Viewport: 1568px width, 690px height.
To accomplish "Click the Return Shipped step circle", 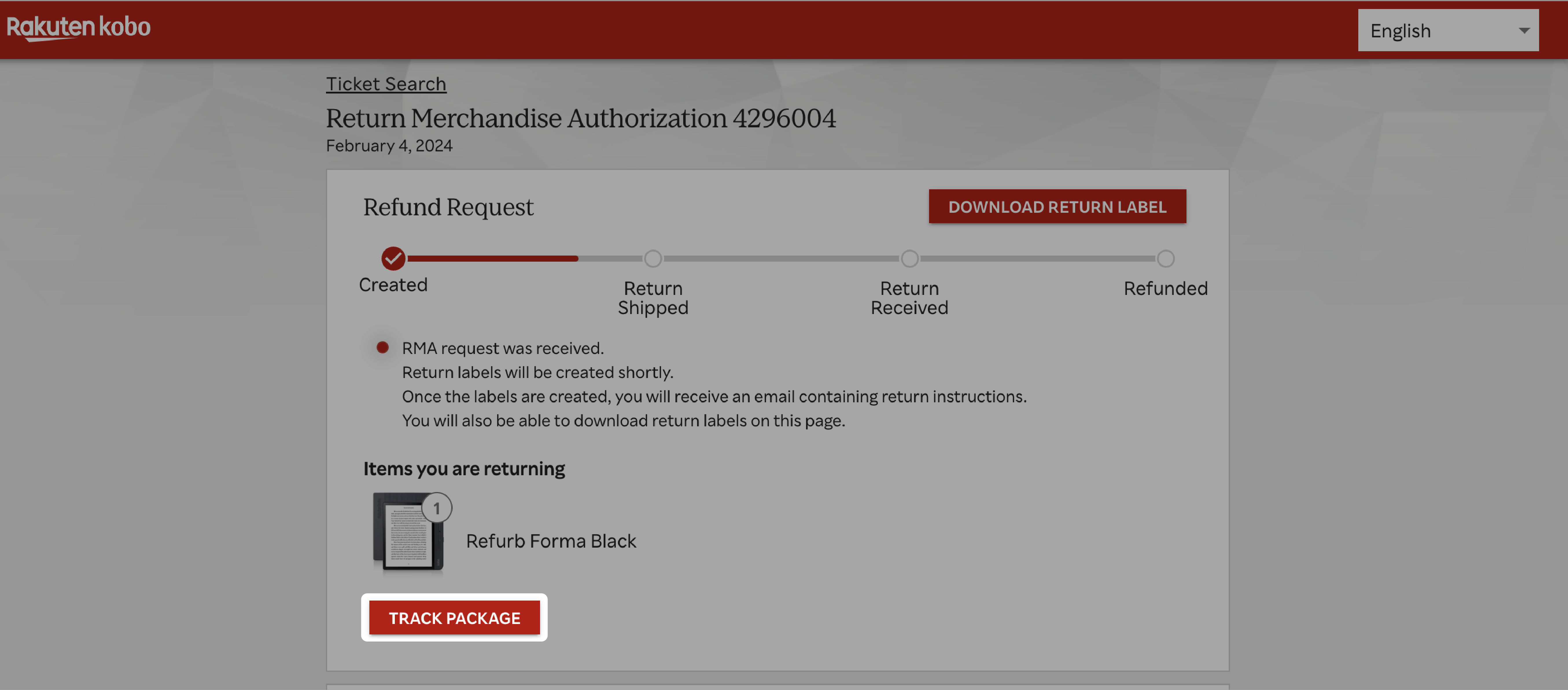I will tap(653, 259).
